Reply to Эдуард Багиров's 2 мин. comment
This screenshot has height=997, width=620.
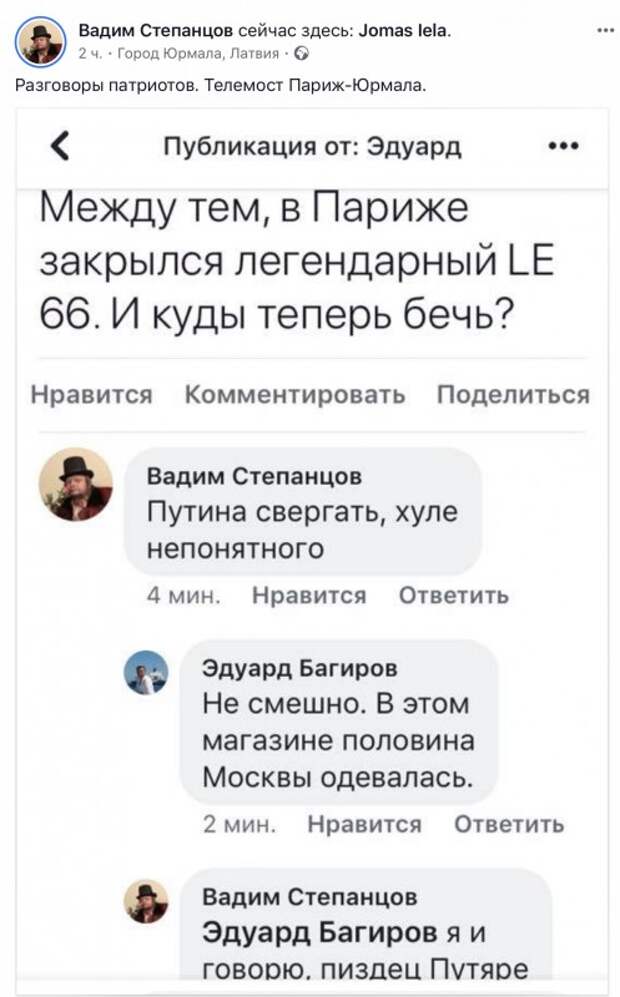(x=509, y=824)
